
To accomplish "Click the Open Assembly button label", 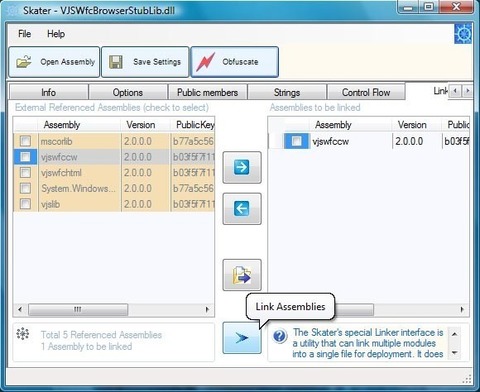I will [x=68, y=62].
